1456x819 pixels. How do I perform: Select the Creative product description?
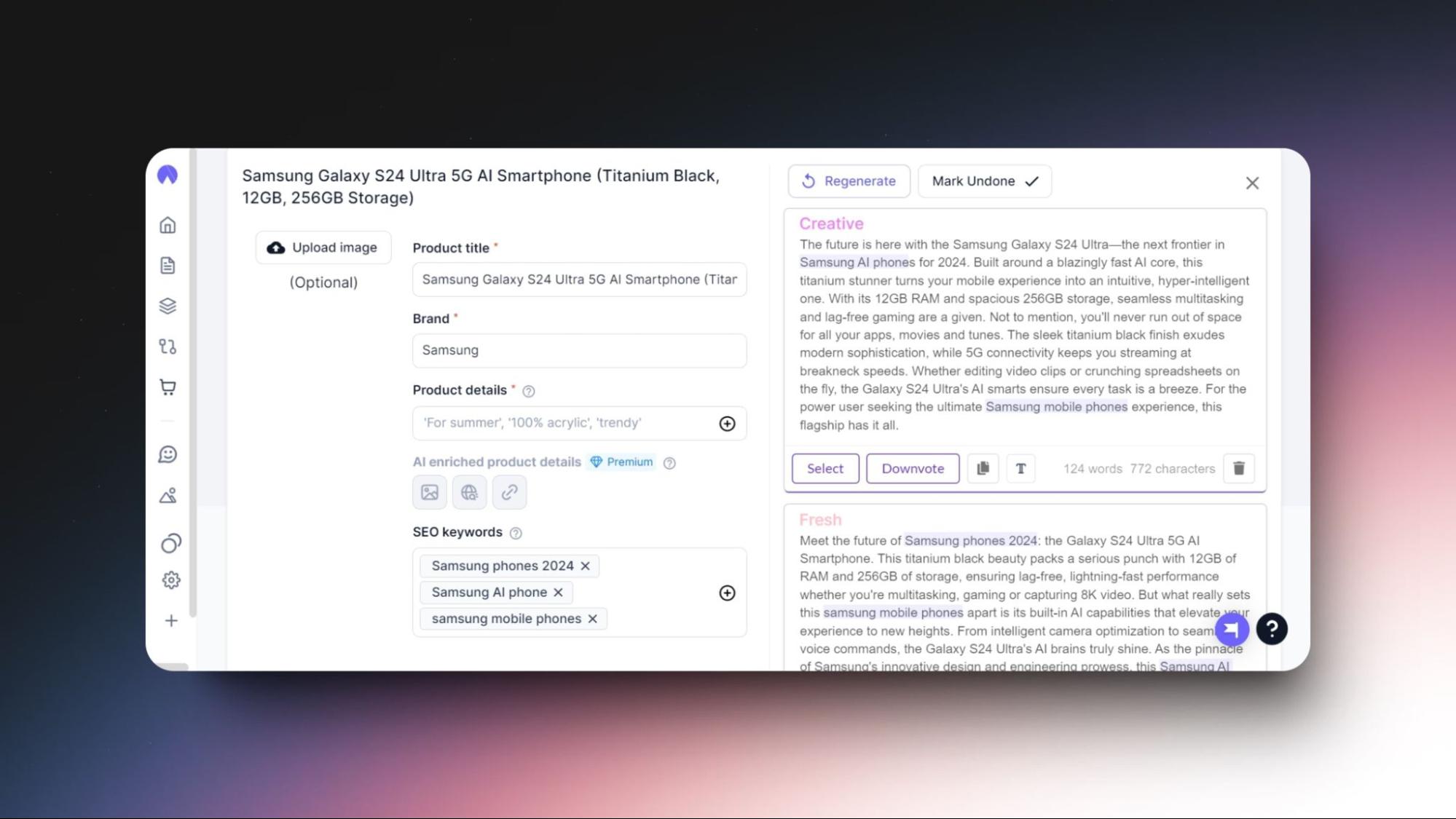[x=825, y=468]
